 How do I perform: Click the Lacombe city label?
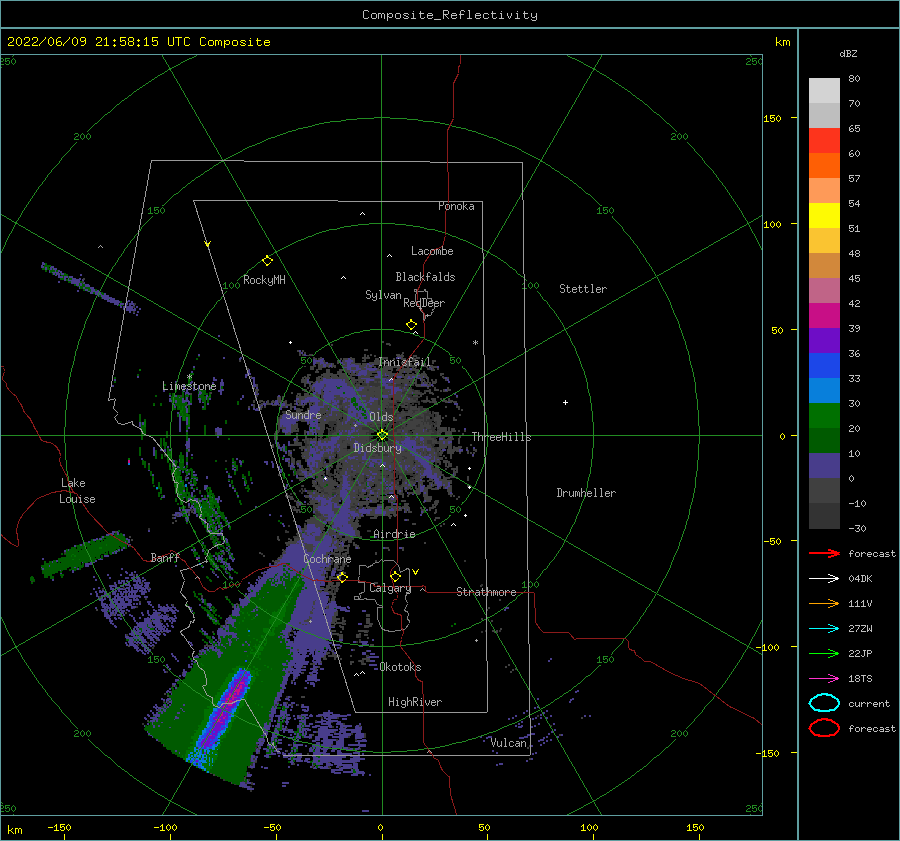[x=432, y=251]
